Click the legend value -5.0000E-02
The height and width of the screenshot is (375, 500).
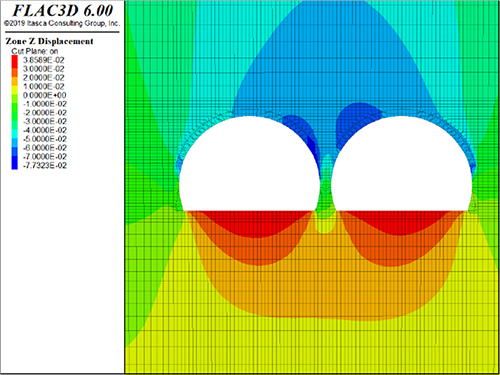click(x=44, y=139)
